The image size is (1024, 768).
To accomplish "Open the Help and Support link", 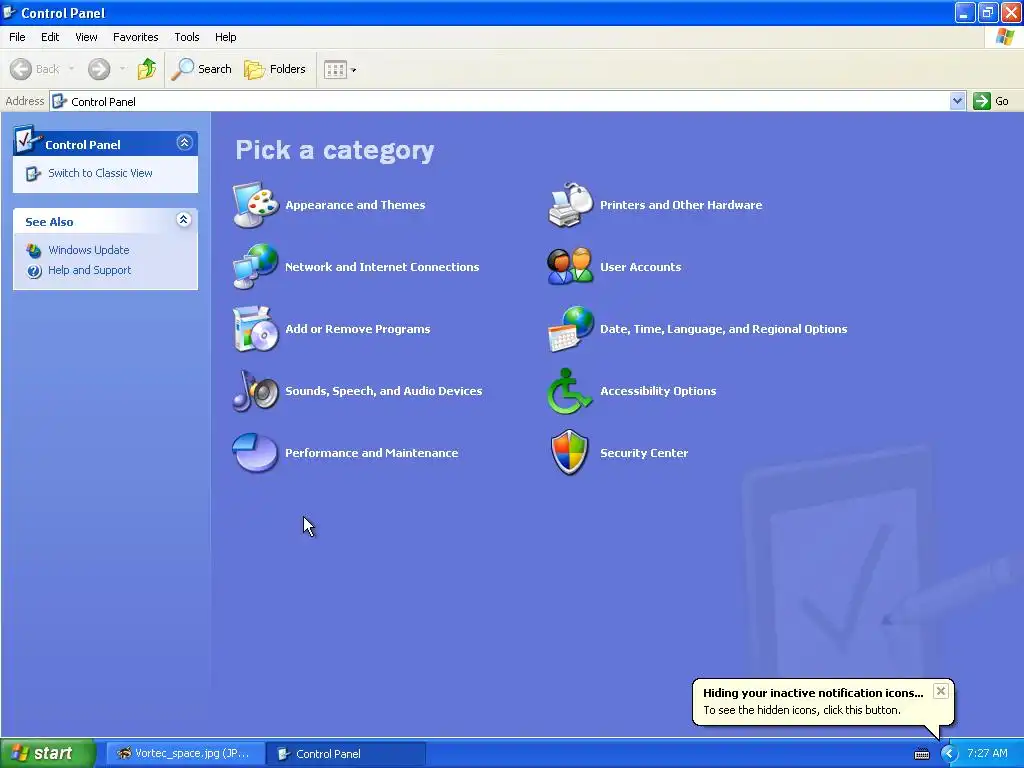I will pyautogui.click(x=89, y=270).
